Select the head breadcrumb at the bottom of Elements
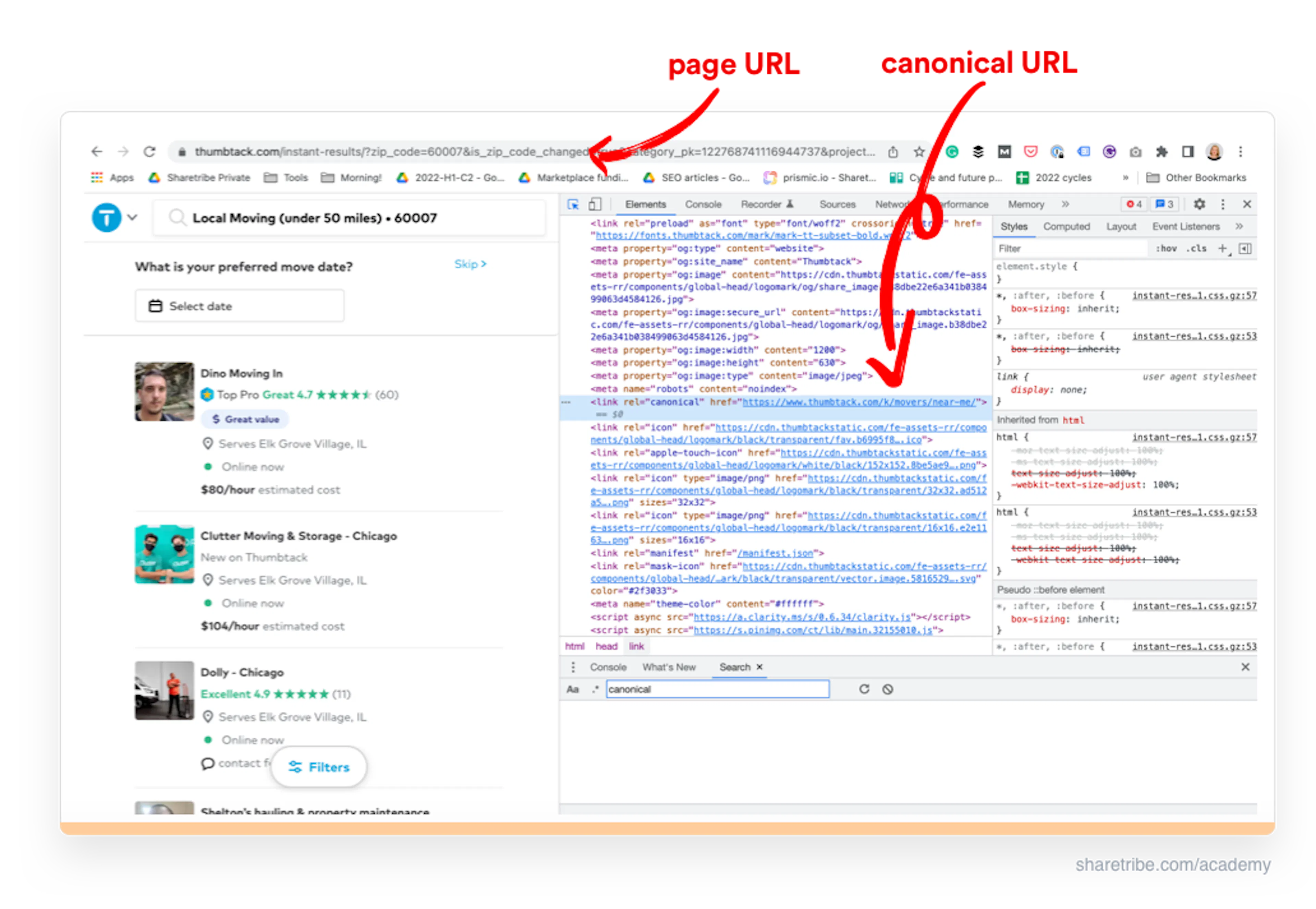 pos(607,646)
